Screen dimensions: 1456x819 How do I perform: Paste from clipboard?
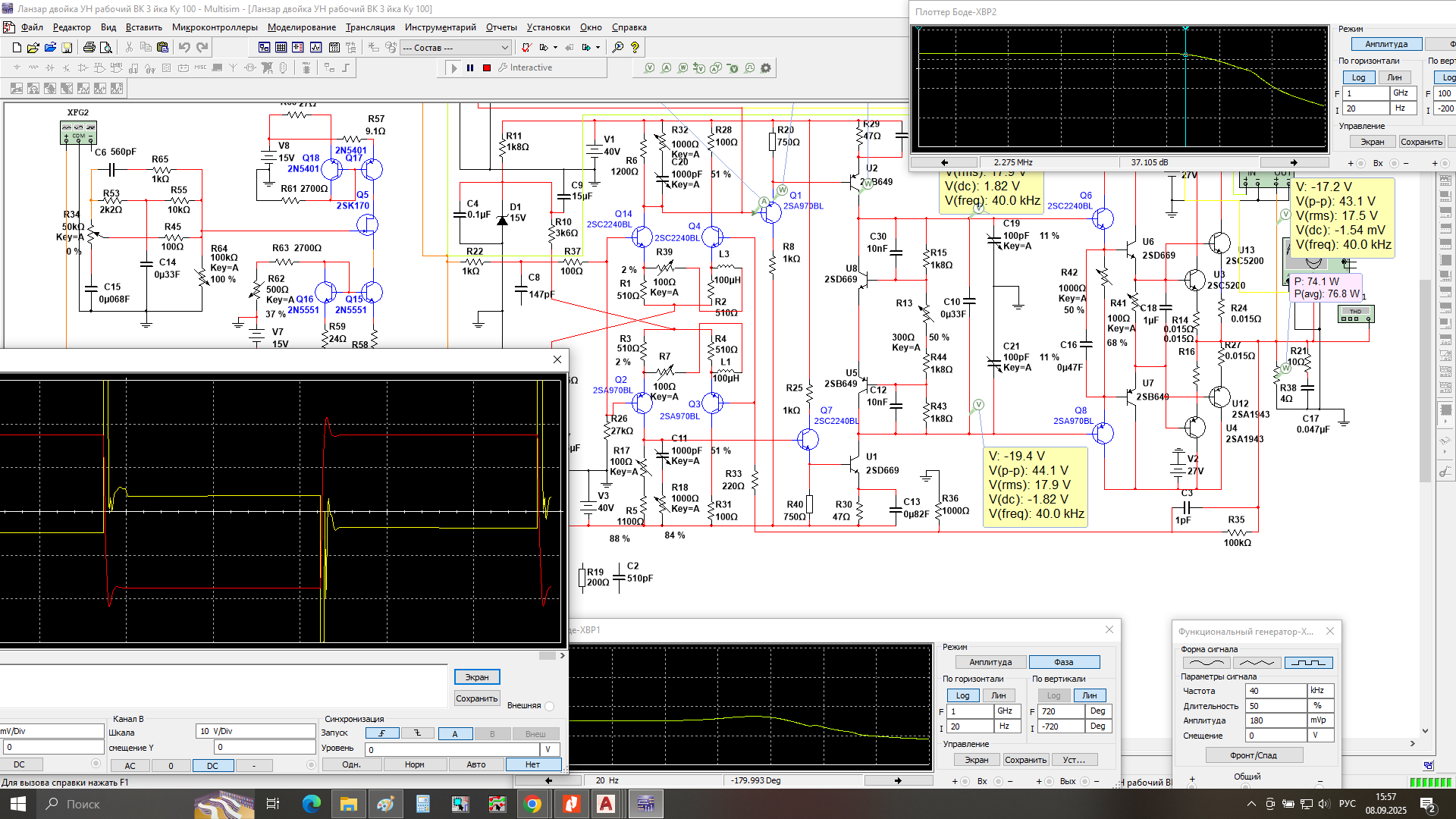[x=162, y=48]
